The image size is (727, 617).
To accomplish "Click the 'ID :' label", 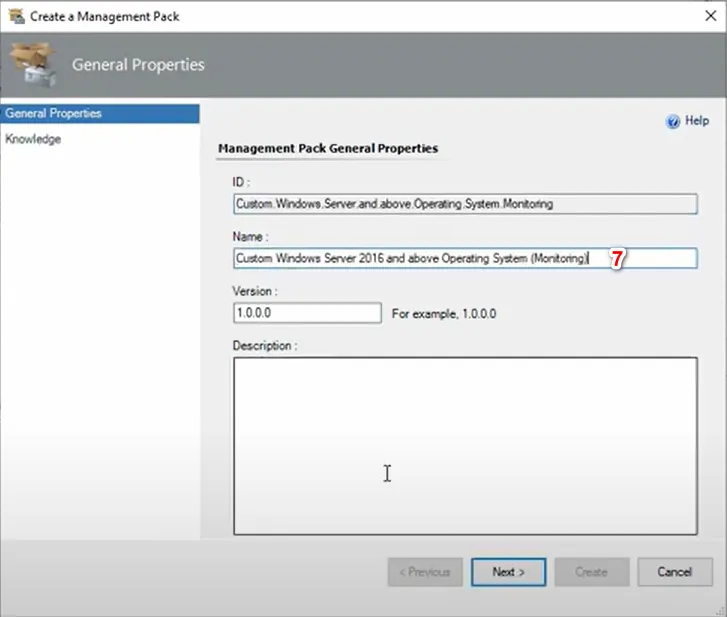I will click(x=241, y=182).
